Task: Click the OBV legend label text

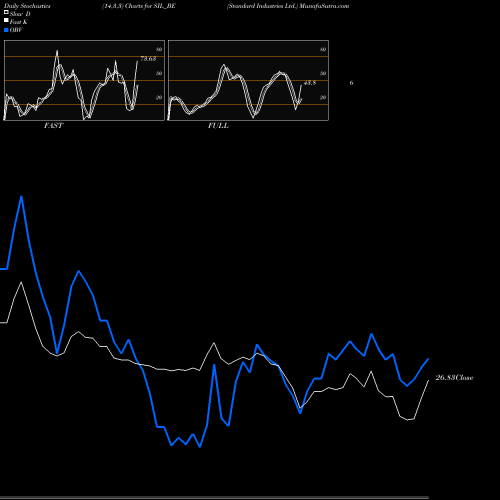Action: click(16, 30)
